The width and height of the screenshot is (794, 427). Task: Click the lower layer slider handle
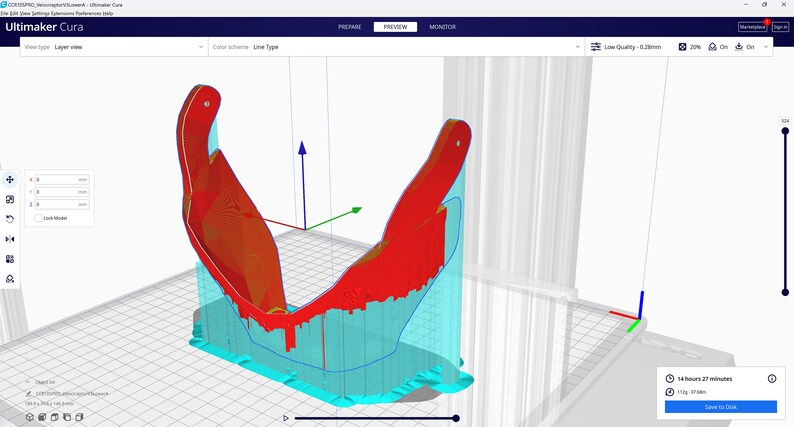click(x=785, y=292)
